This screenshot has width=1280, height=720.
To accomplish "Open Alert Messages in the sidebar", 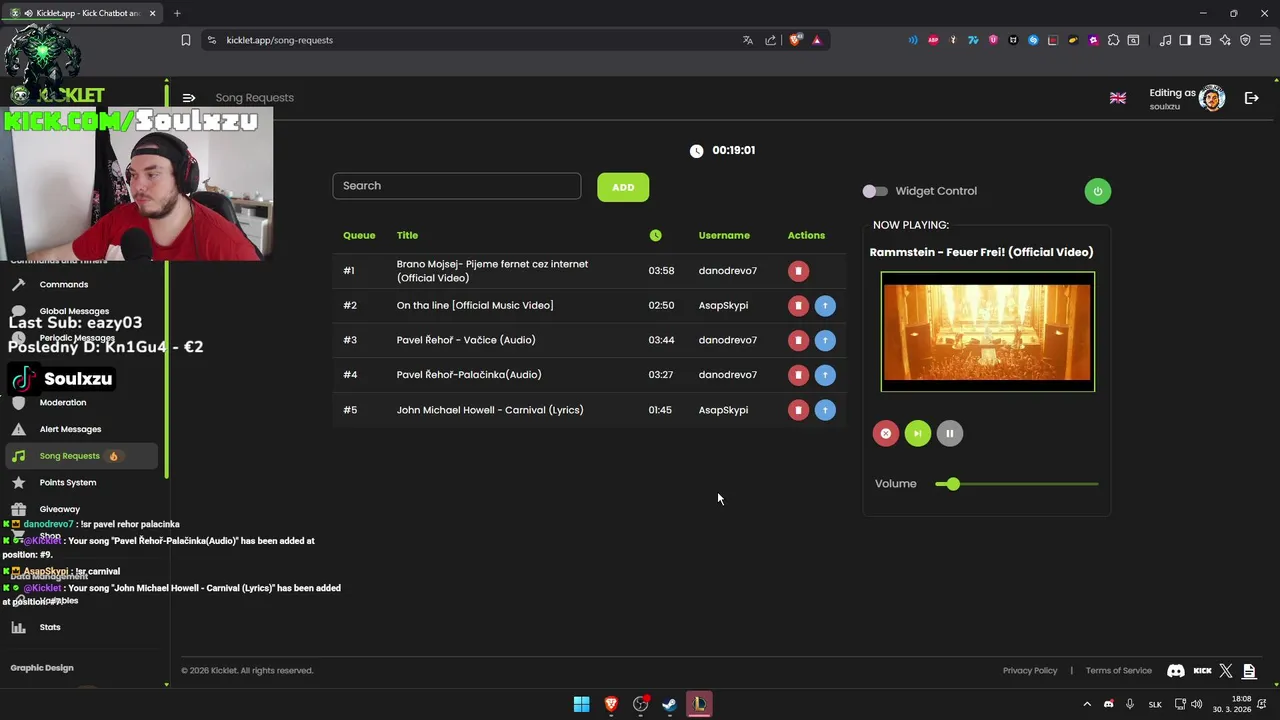I will pyautogui.click(x=70, y=430).
